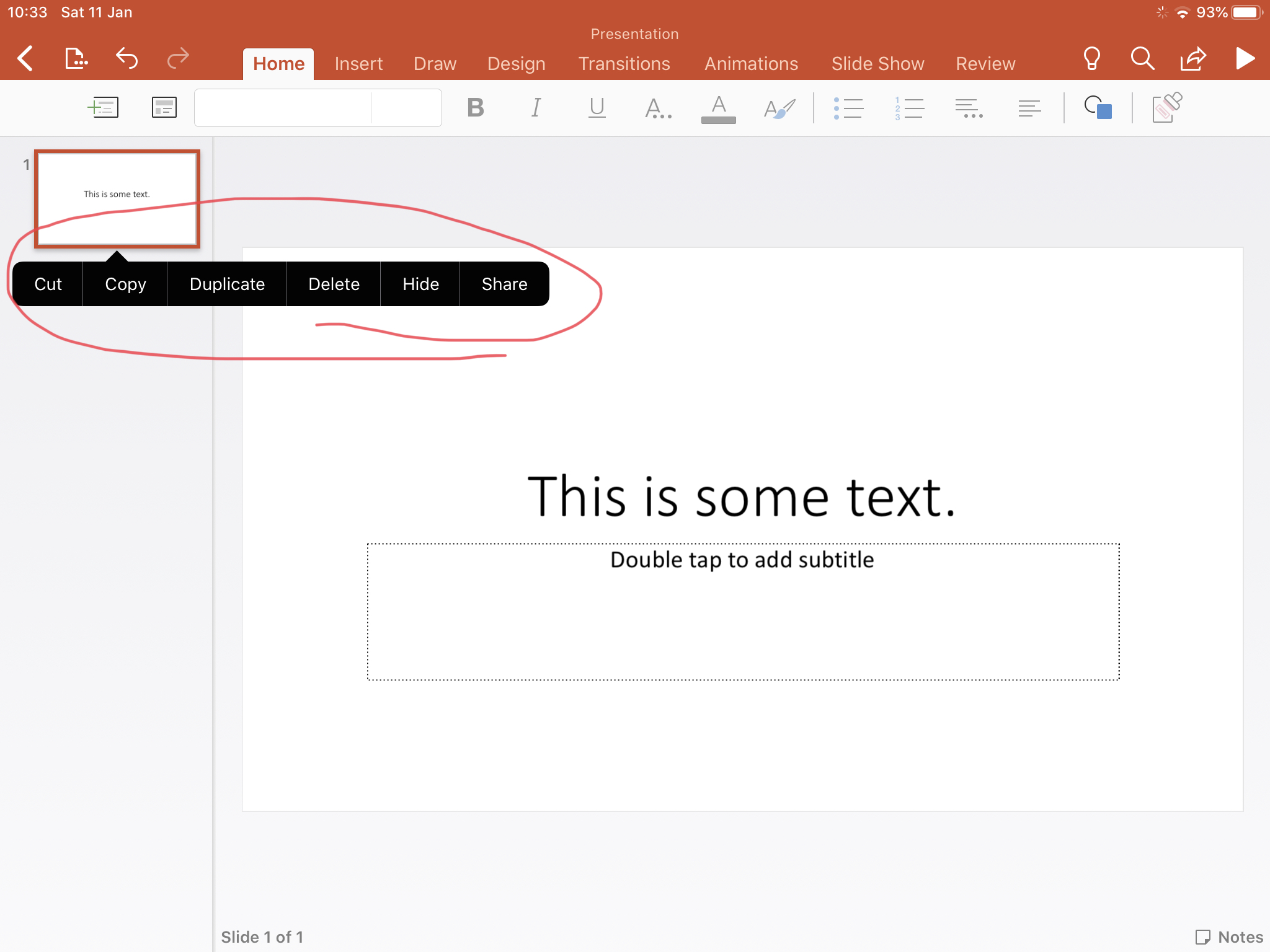Tap the font name field
The height and width of the screenshot is (952, 1270).
[x=283, y=108]
